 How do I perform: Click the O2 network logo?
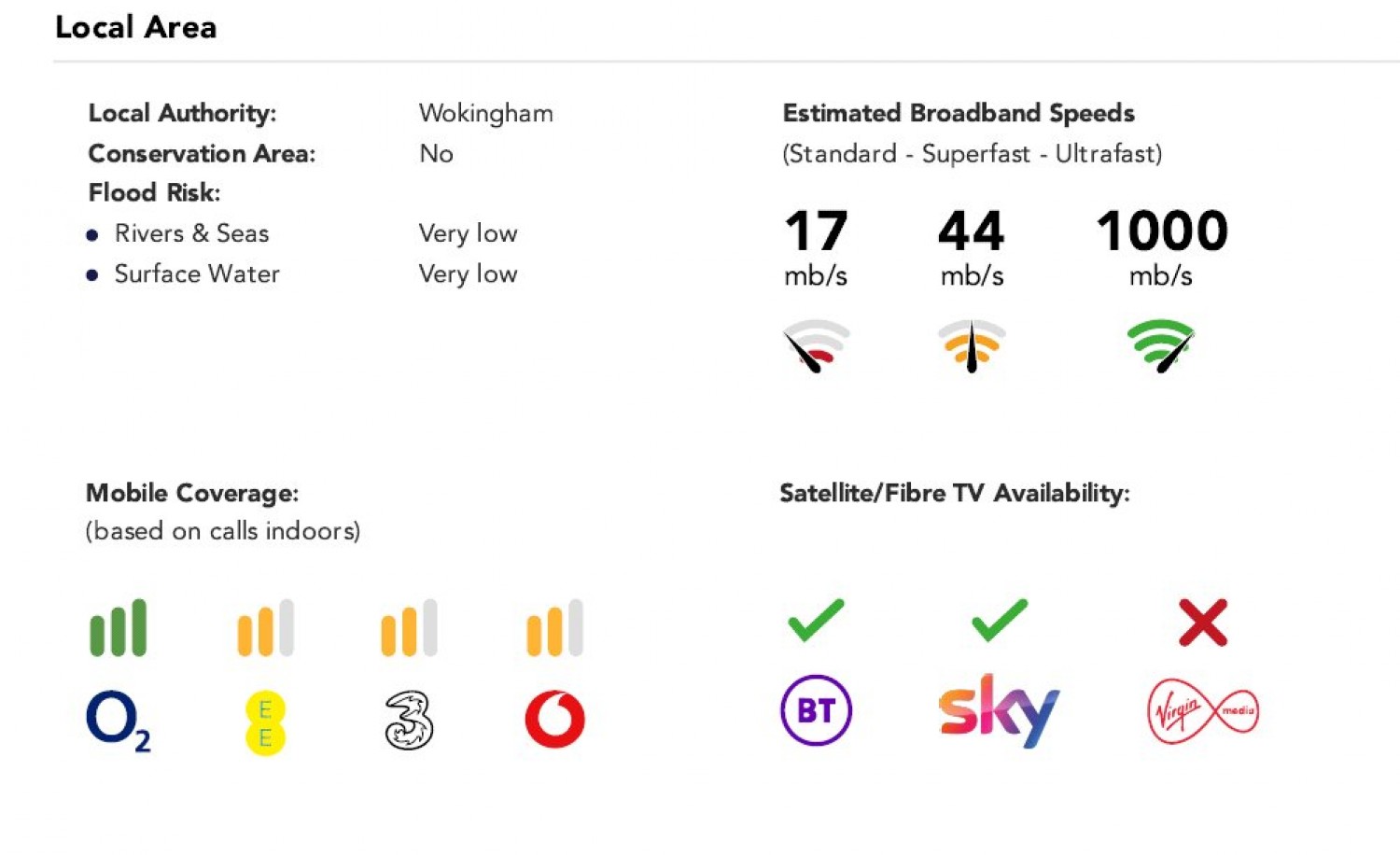click(118, 721)
